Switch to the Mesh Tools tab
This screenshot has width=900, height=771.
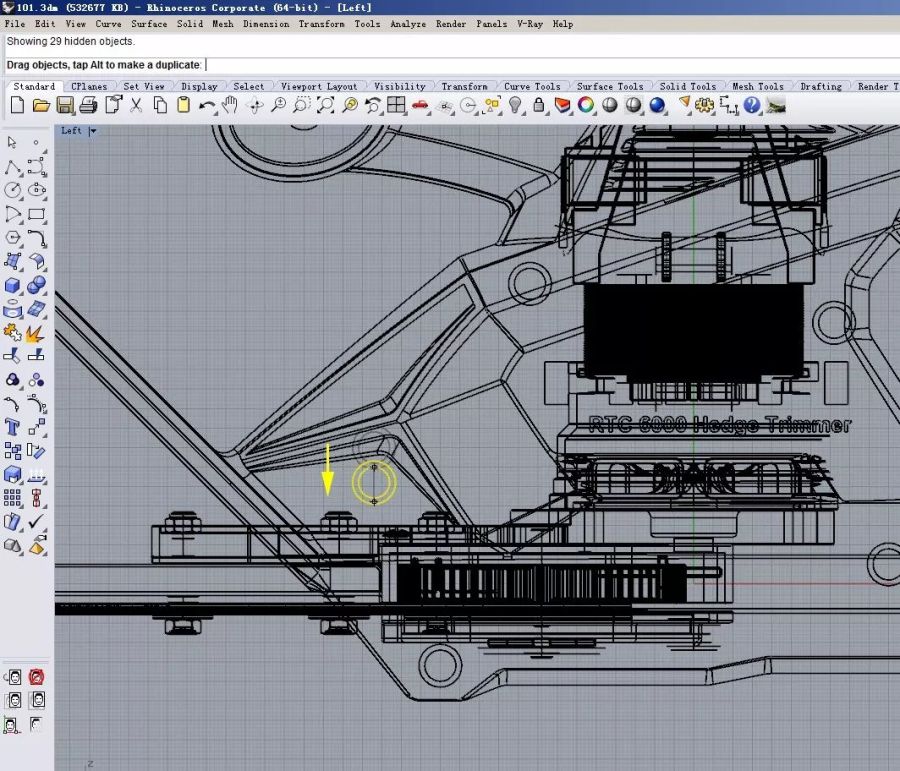coord(757,87)
